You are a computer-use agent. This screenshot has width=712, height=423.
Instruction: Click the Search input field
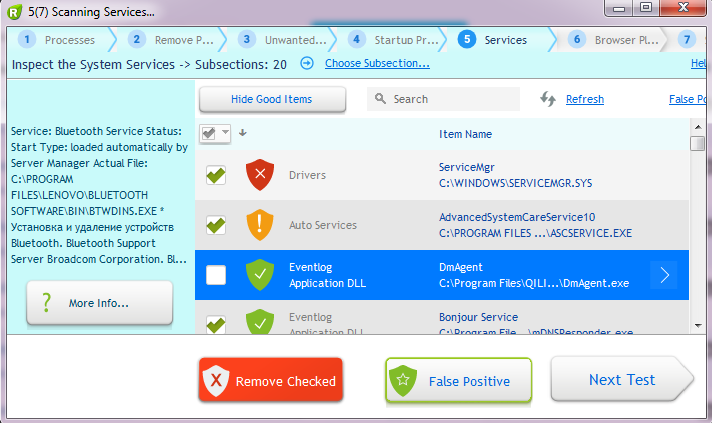click(443, 99)
